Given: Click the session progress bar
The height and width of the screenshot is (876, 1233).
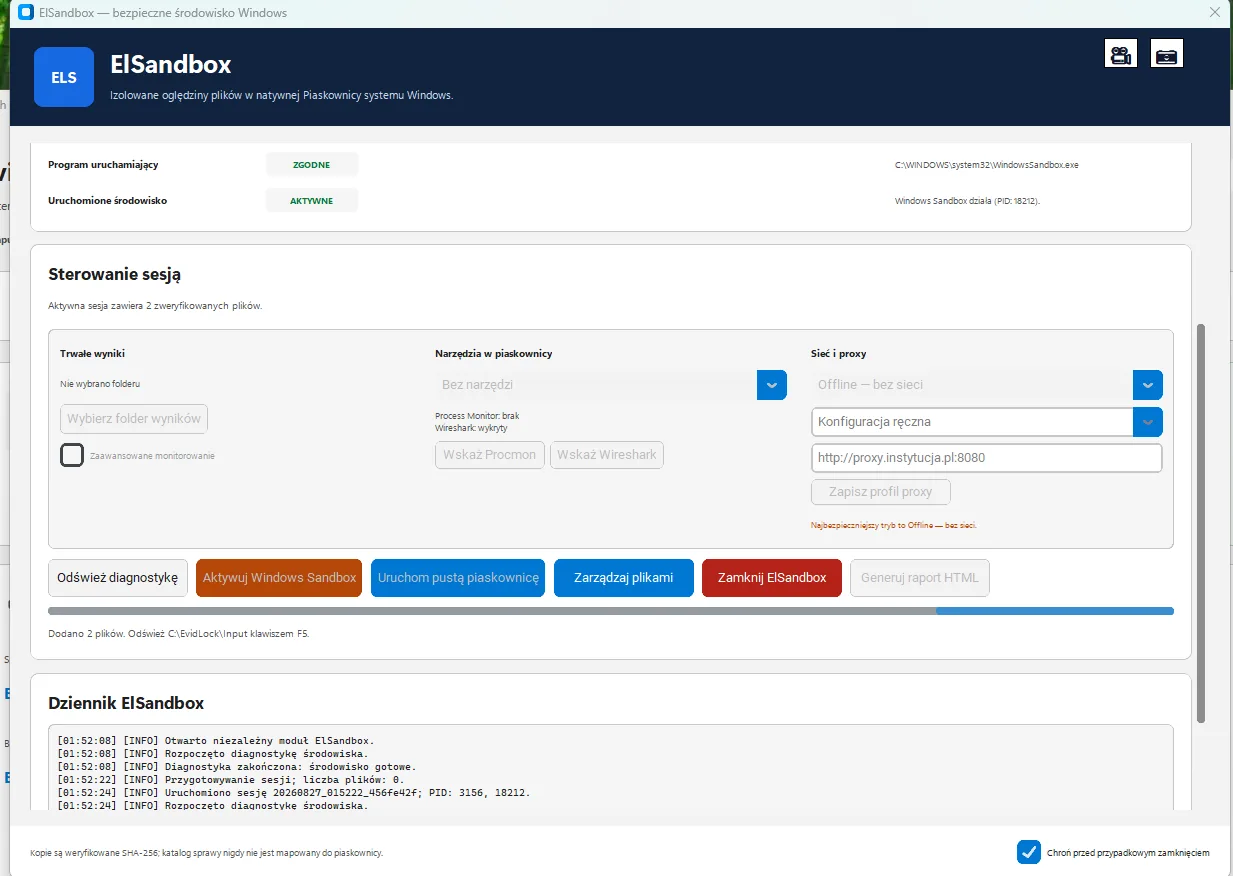Looking at the screenshot, I should click(611, 610).
